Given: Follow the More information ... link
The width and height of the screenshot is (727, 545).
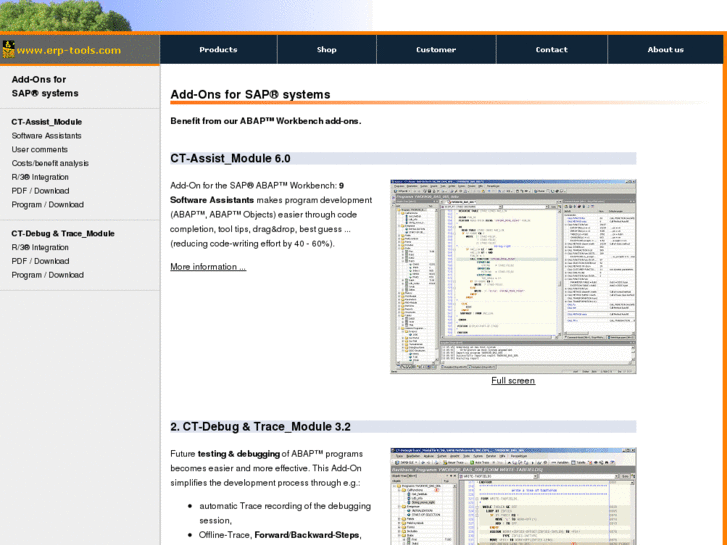Looking at the screenshot, I should [x=208, y=267].
